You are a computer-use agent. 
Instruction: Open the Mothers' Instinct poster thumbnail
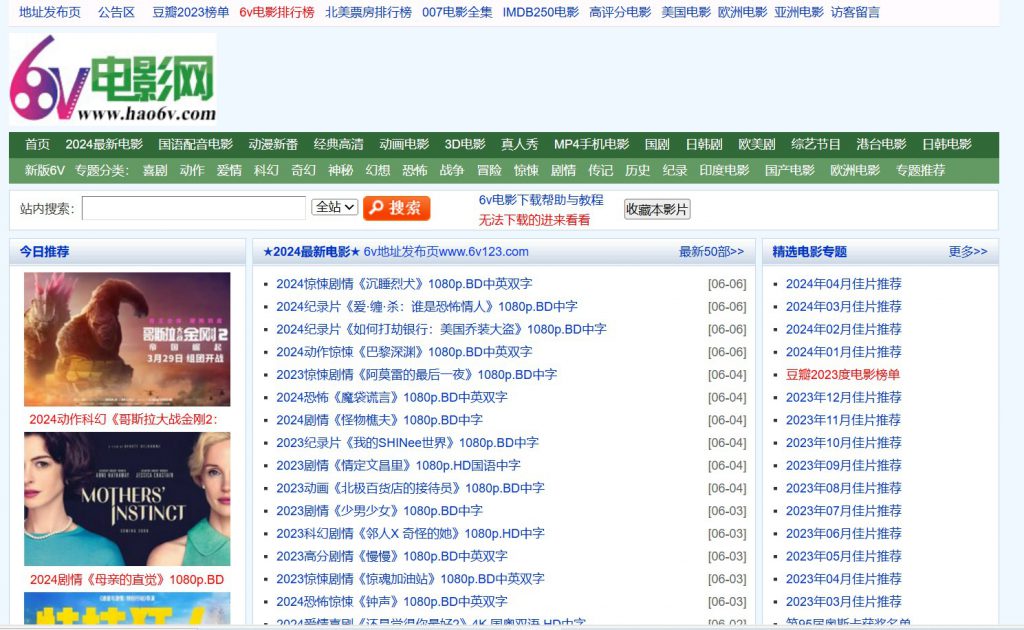tap(127, 498)
